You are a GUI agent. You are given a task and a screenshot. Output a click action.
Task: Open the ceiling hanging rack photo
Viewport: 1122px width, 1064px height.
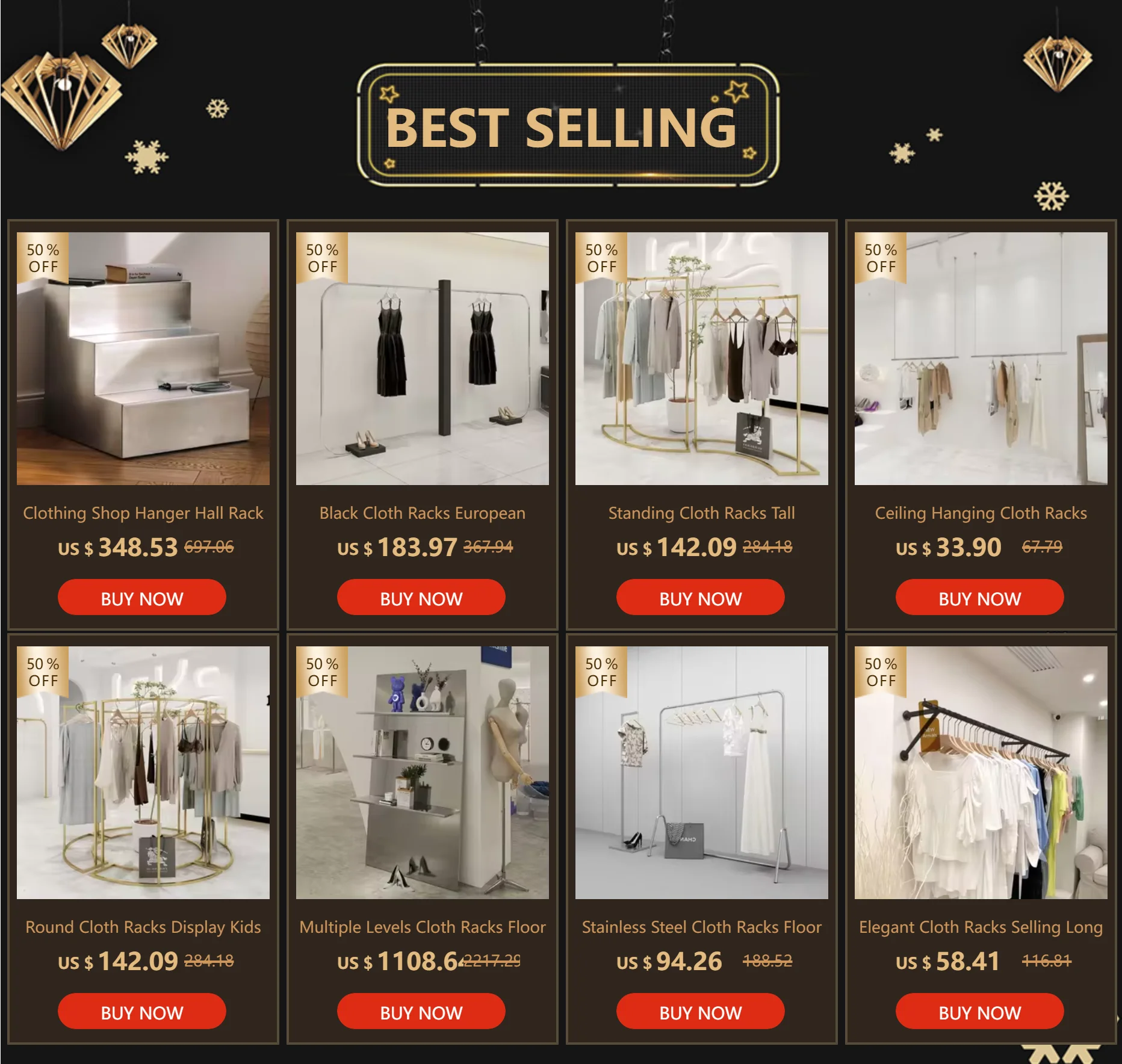(981, 359)
